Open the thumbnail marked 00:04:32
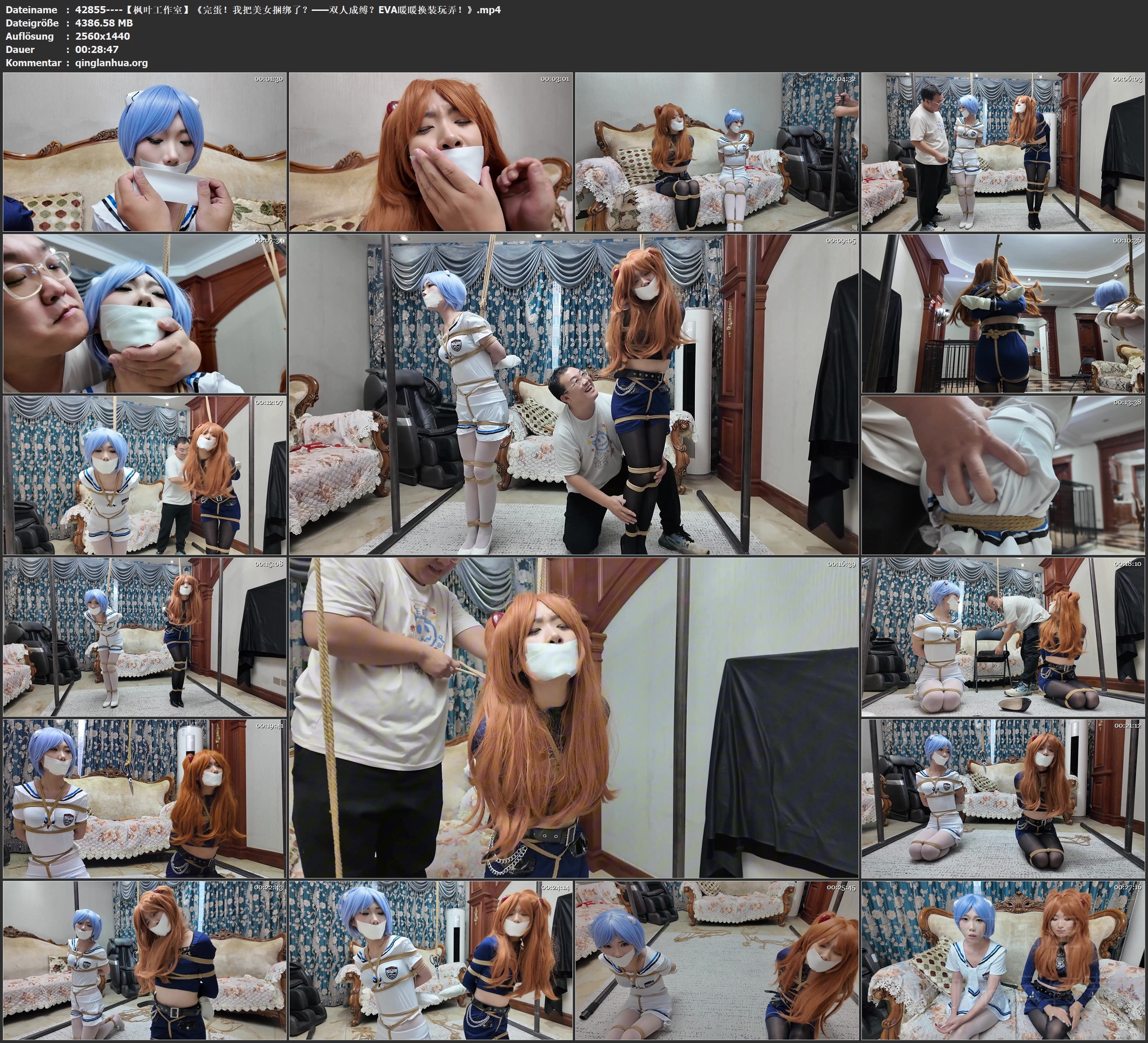This screenshot has width=1148, height=1043. tap(717, 151)
